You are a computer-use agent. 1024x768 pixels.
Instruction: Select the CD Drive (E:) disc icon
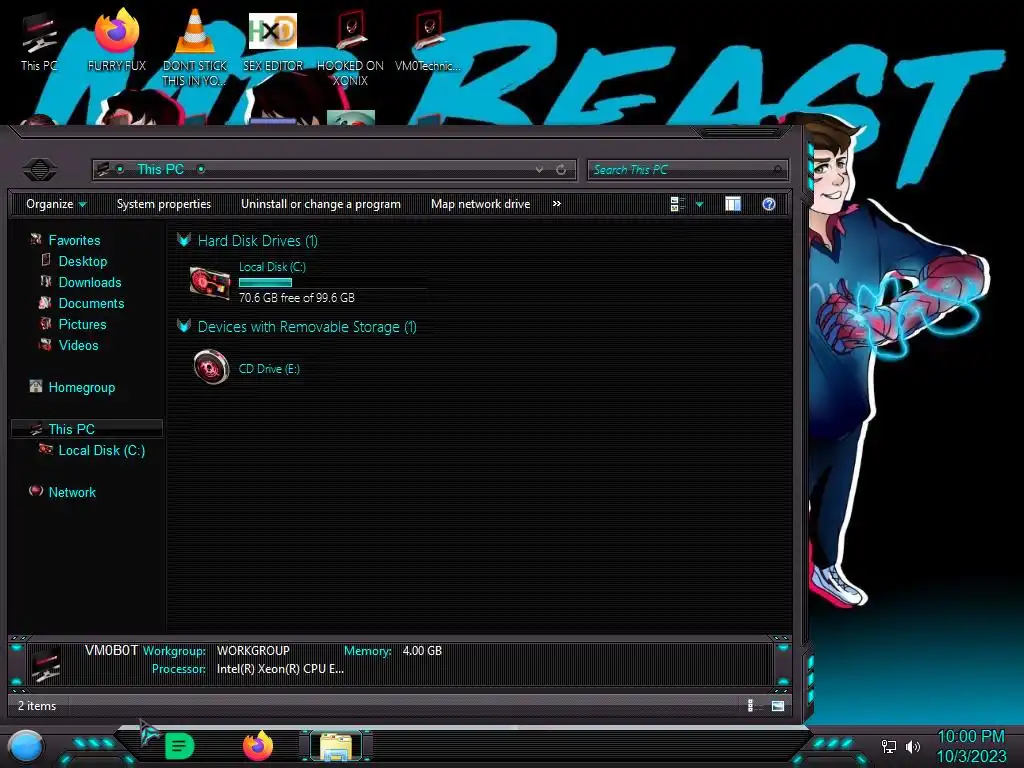click(211, 367)
